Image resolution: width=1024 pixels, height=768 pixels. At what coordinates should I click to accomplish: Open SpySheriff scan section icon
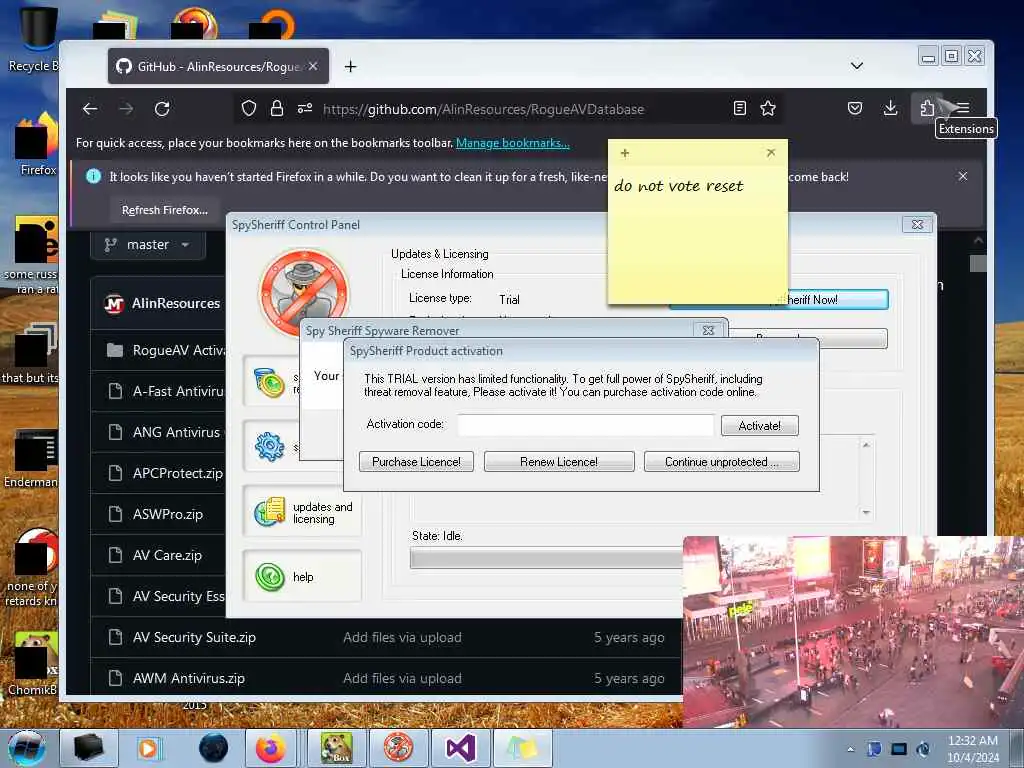click(x=270, y=383)
